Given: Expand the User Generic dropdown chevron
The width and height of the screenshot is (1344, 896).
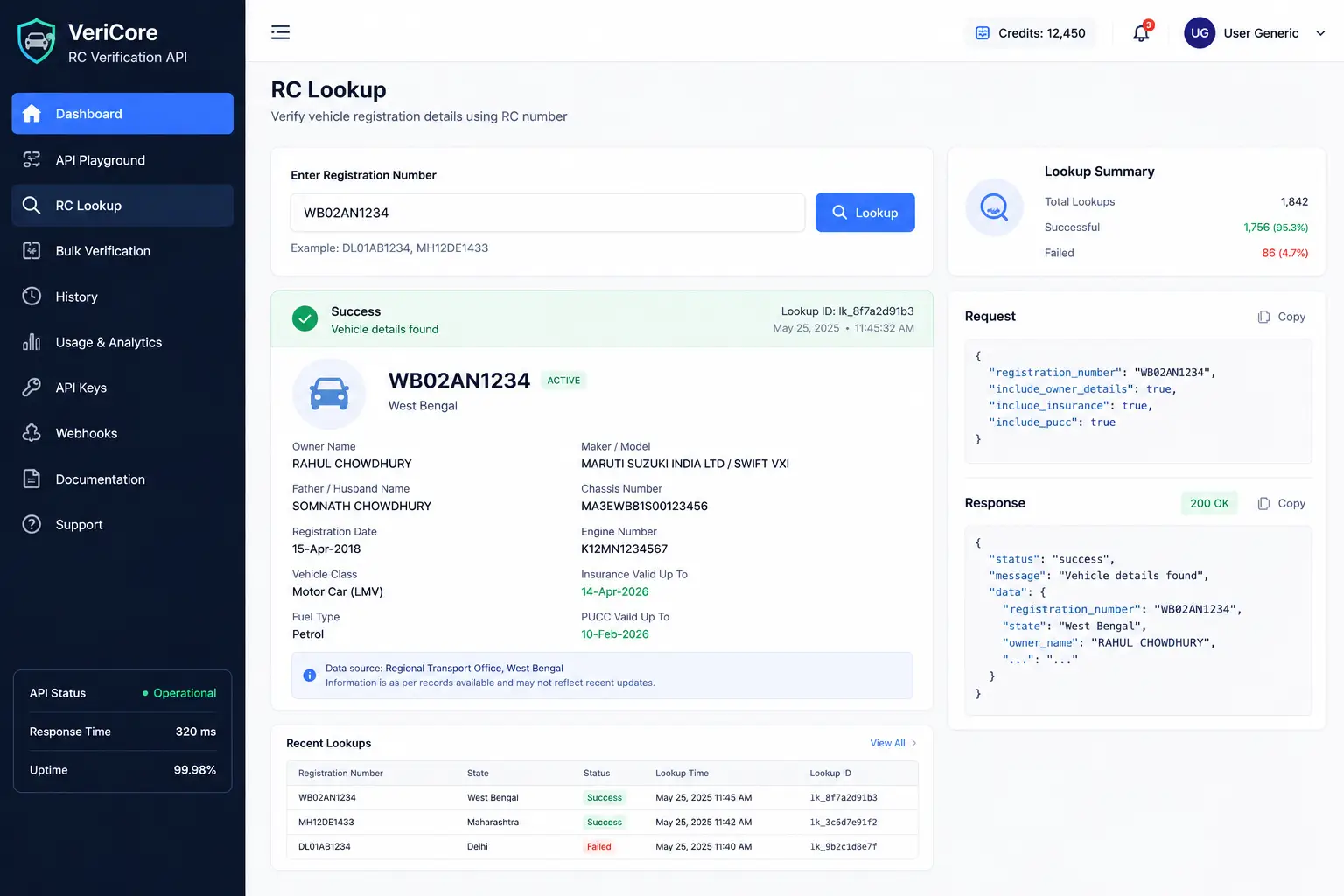Looking at the screenshot, I should (x=1320, y=33).
